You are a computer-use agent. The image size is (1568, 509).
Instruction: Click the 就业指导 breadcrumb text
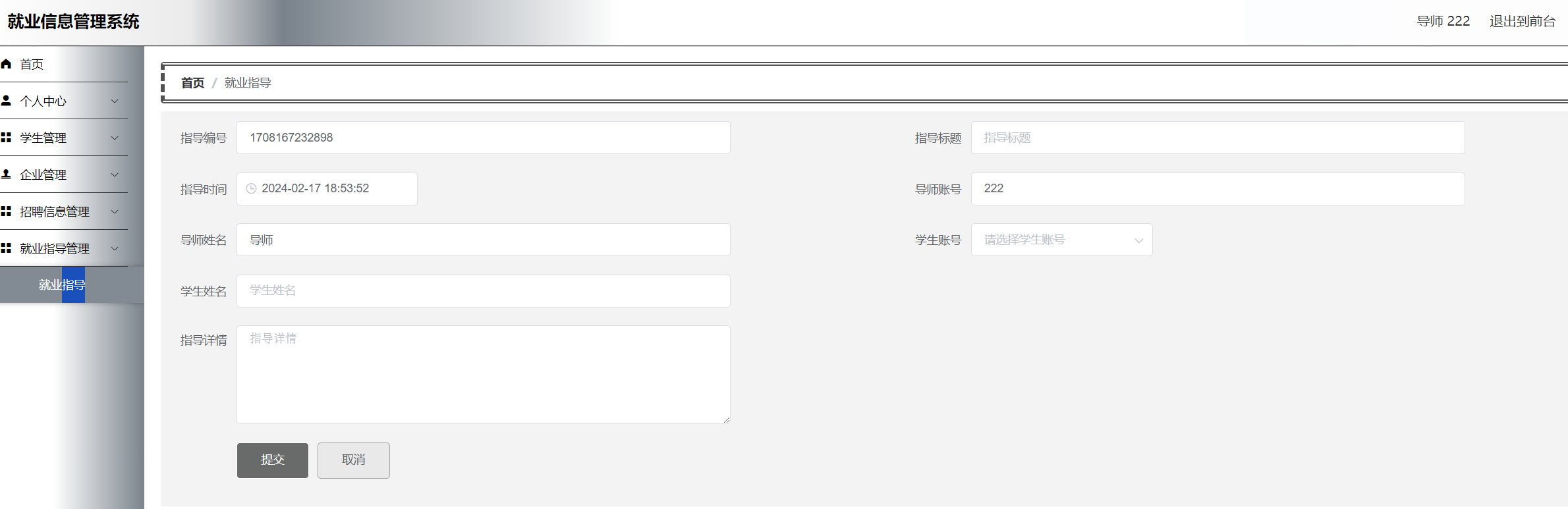point(248,83)
